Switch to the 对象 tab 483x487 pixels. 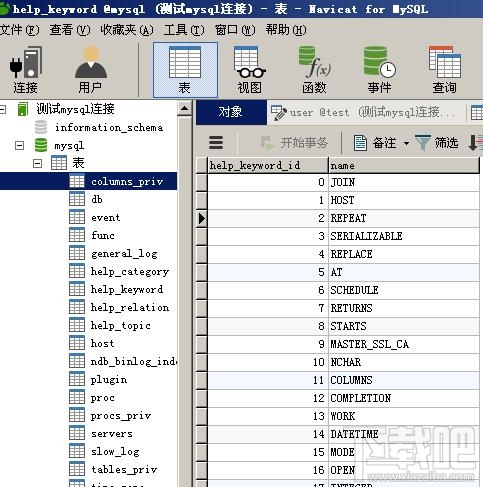231,112
